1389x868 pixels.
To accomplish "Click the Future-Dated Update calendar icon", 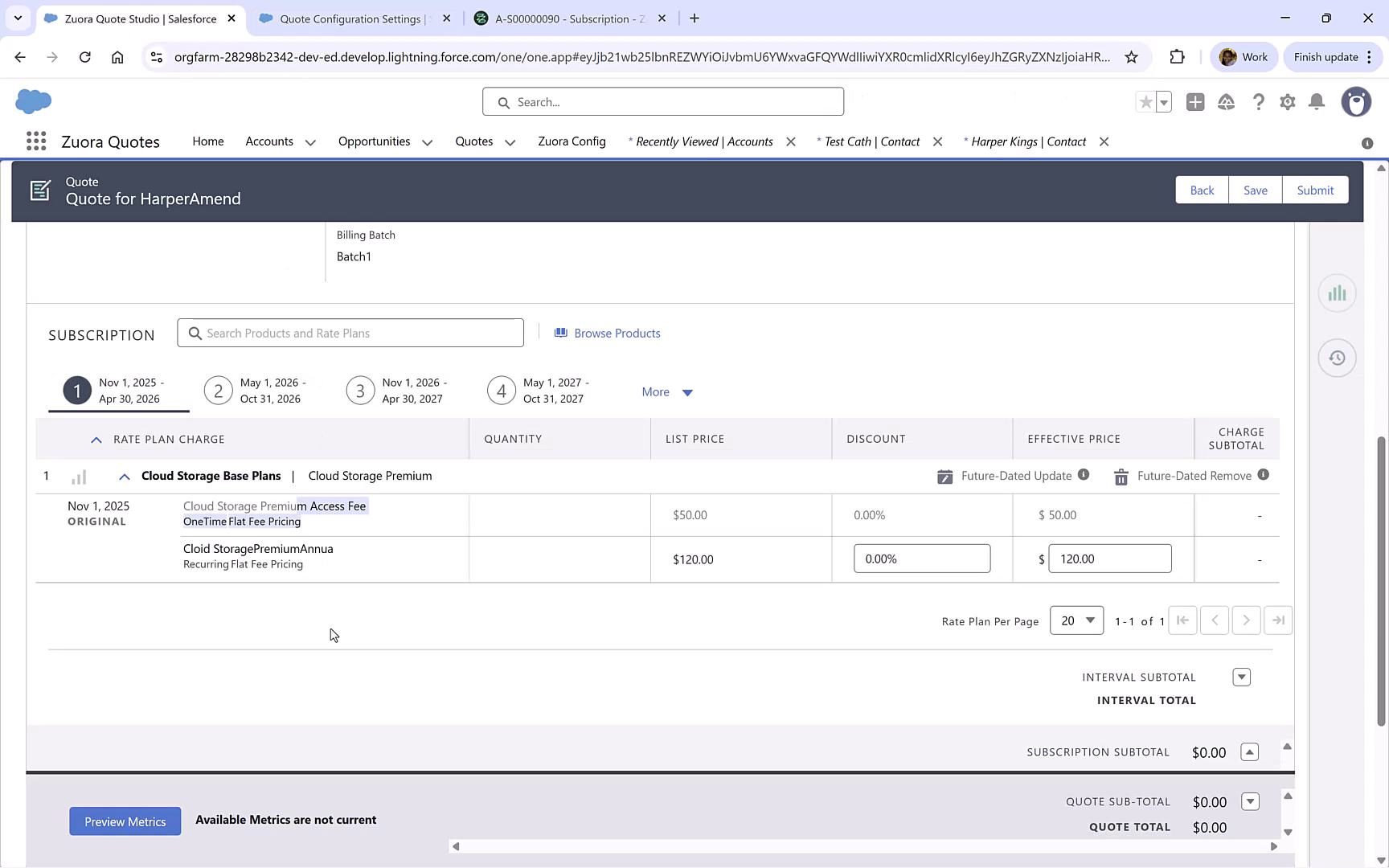I will tap(945, 476).
